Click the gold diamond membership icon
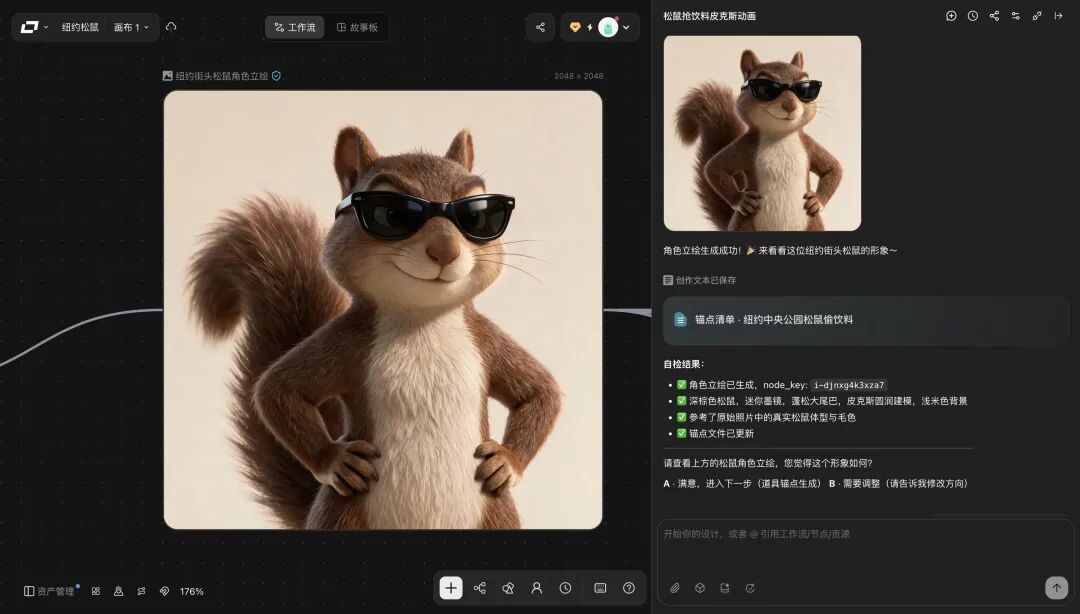Screen dimensions: 1080x614 tap(575, 27)
